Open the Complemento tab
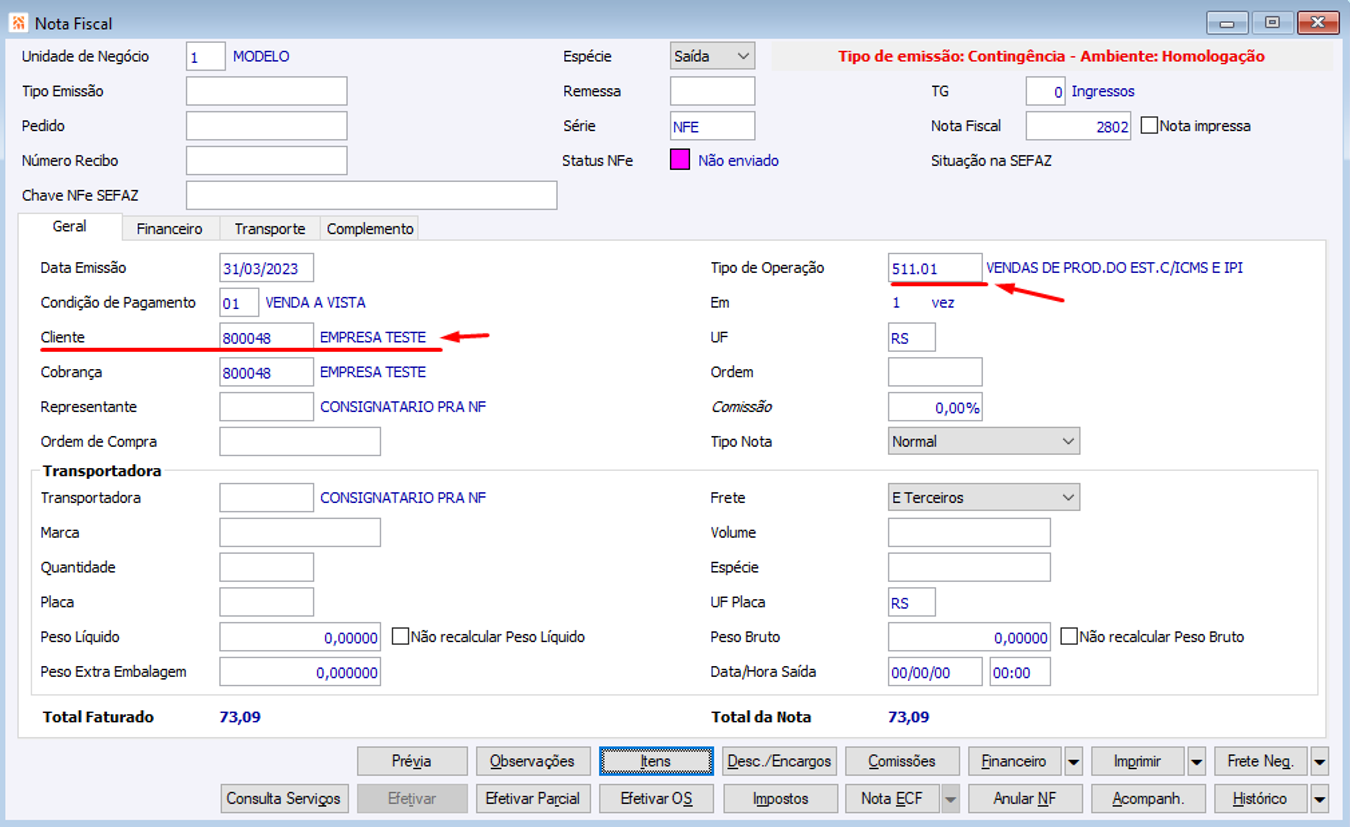 pos(370,229)
